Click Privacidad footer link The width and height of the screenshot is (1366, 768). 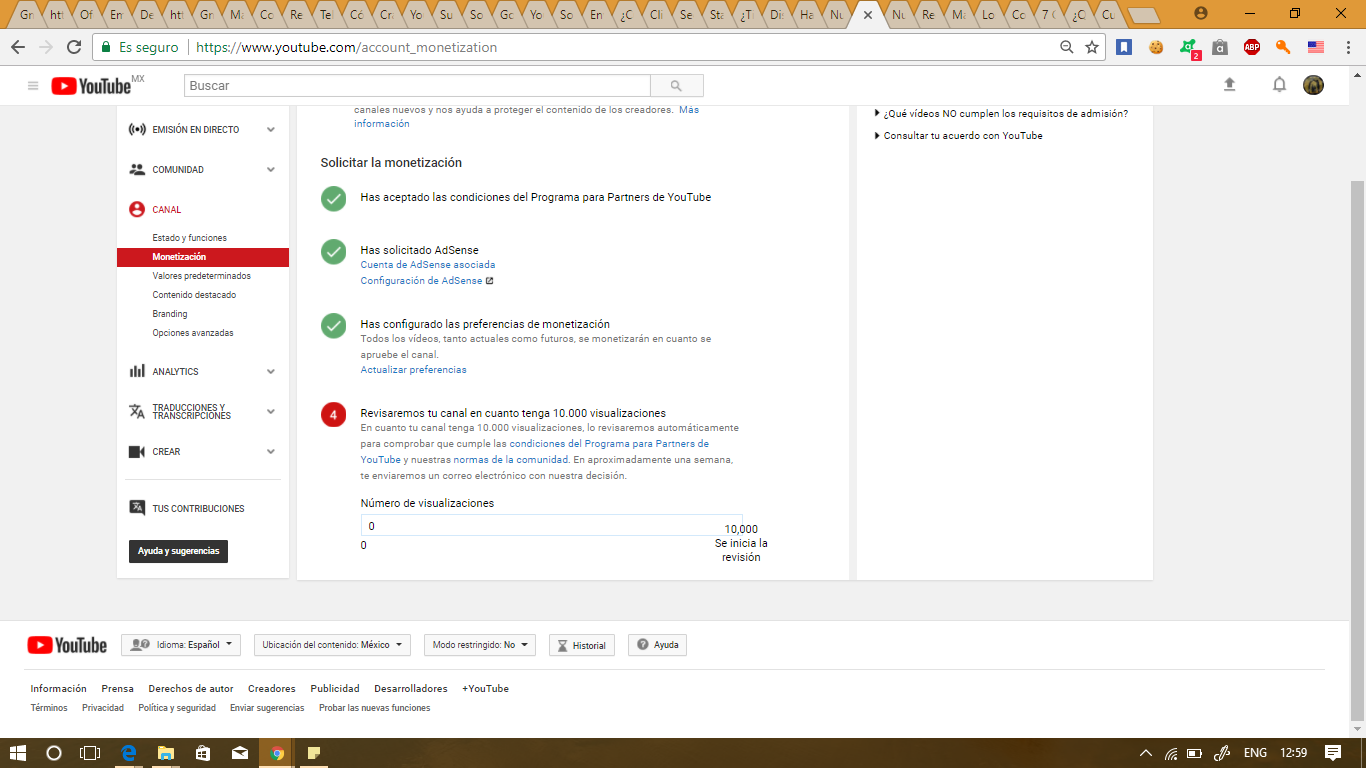coord(103,708)
